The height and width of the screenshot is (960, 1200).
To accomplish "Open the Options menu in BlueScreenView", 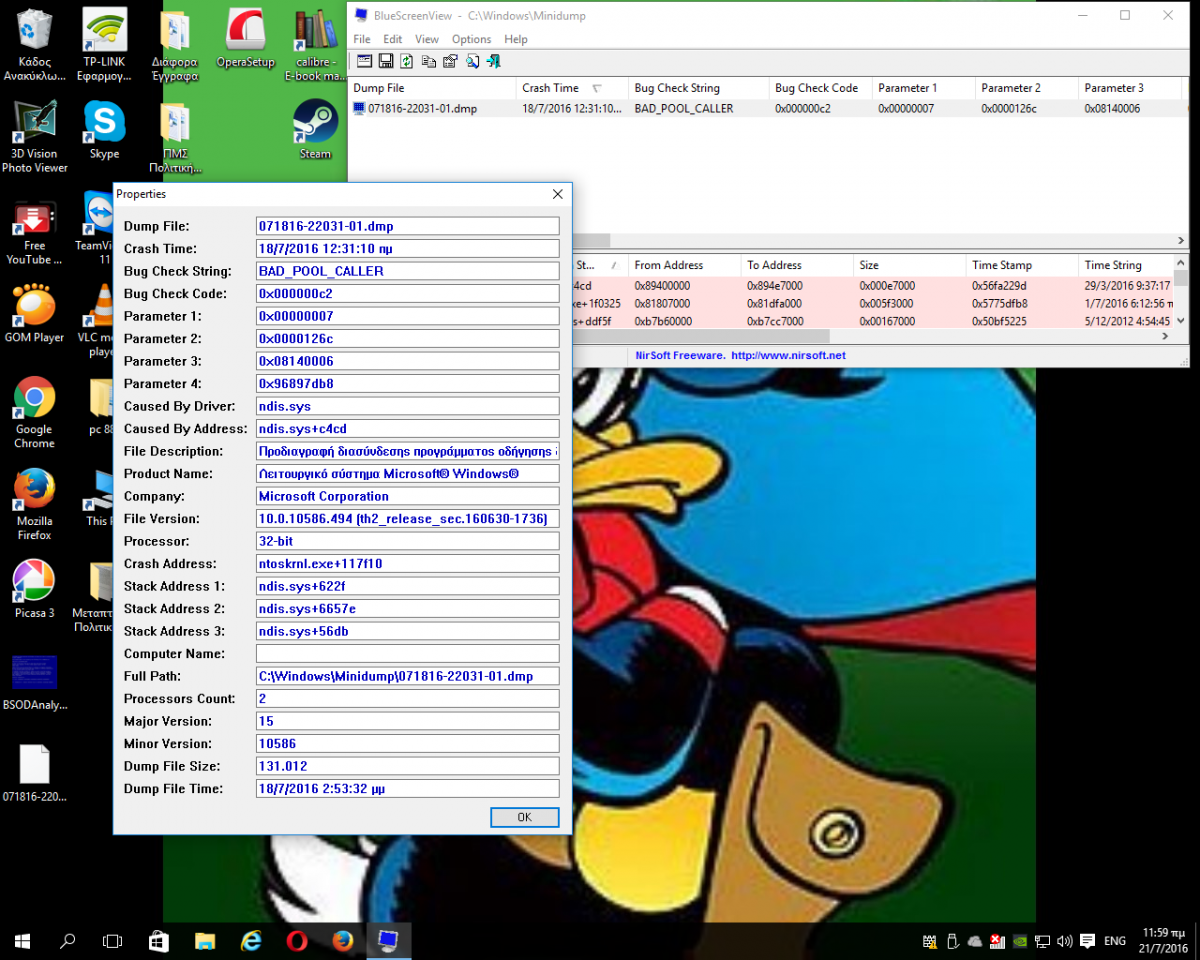I will (x=471, y=39).
